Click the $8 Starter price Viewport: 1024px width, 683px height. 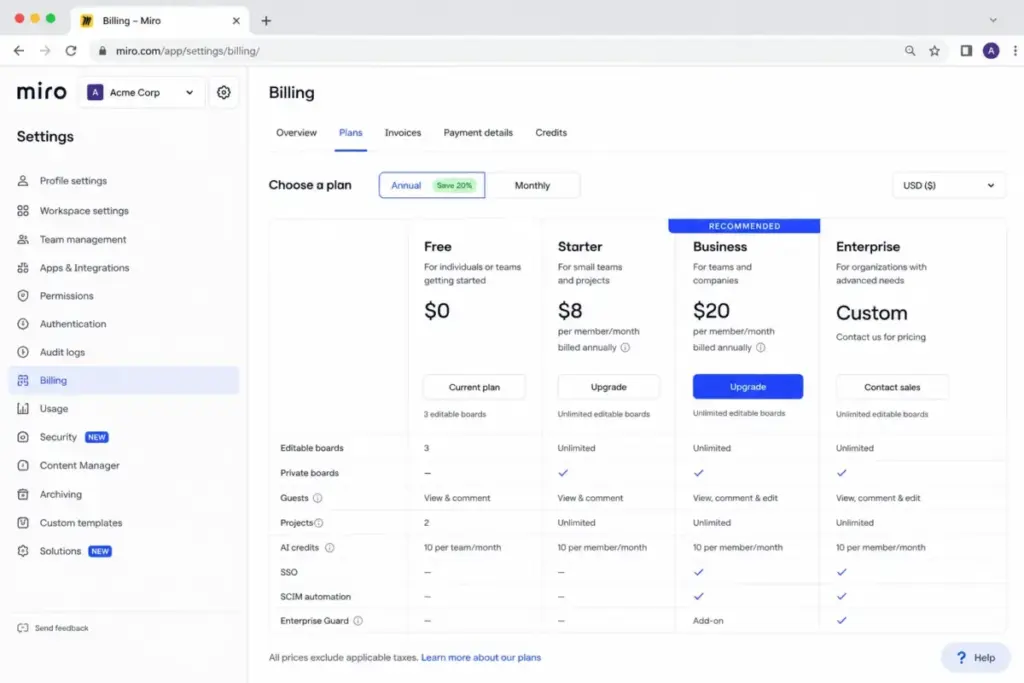[570, 311]
